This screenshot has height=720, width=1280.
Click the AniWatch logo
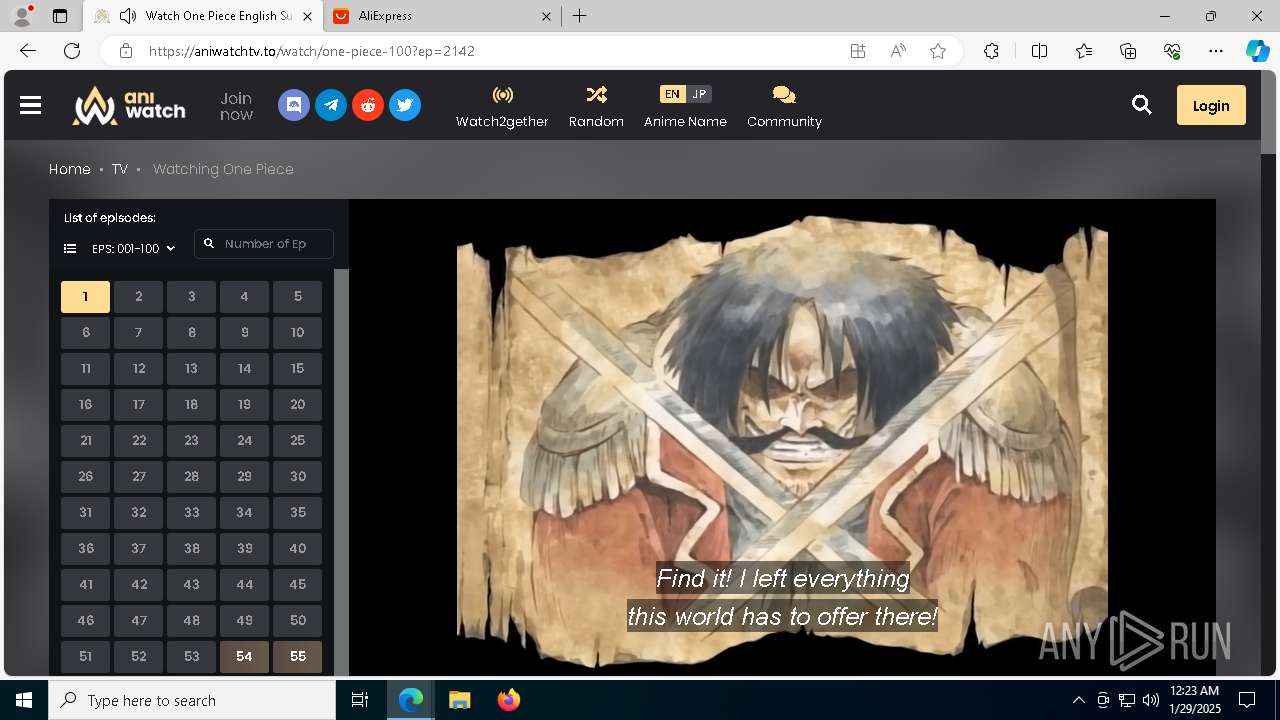(x=129, y=105)
